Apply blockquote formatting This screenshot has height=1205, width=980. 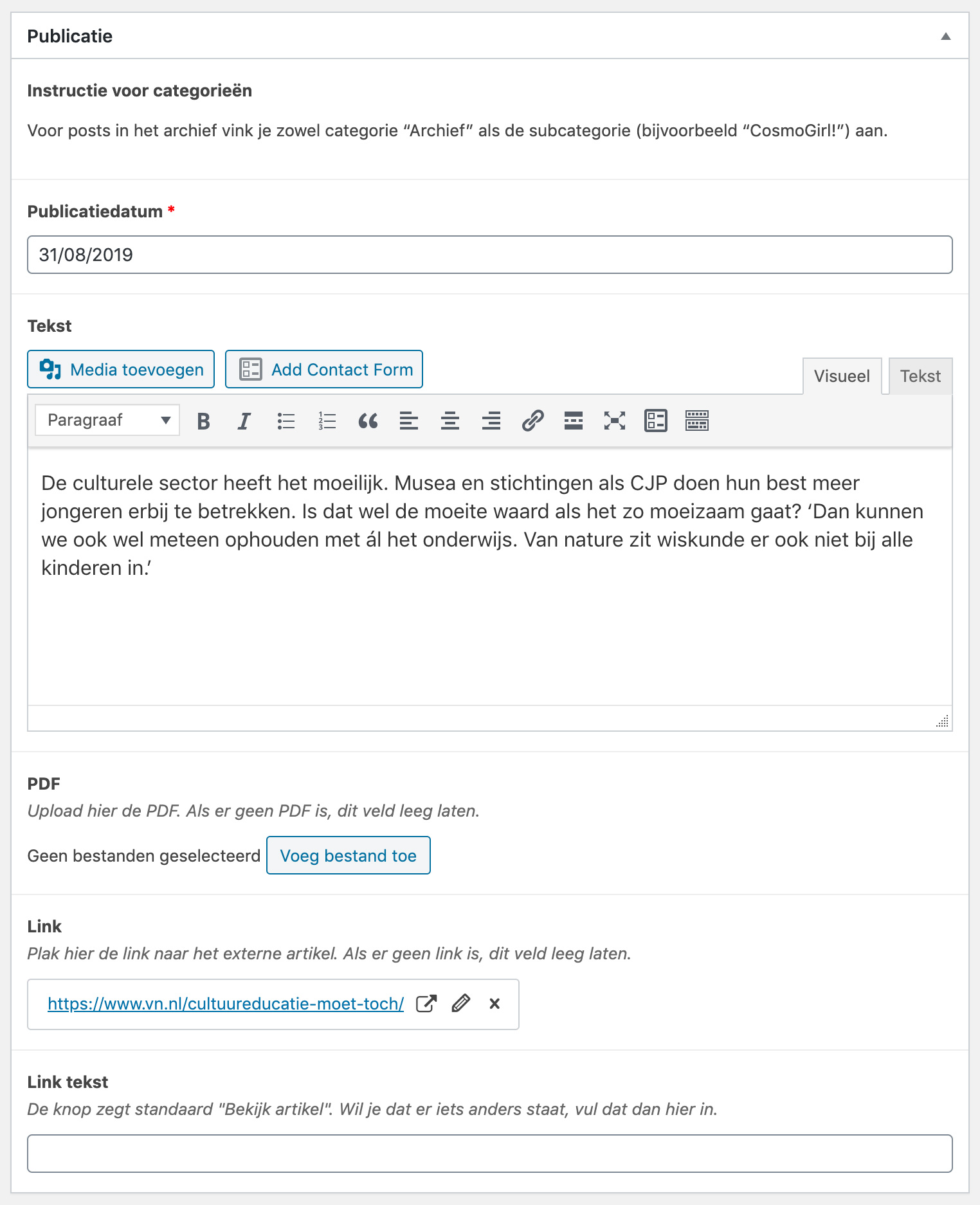pos(368,421)
